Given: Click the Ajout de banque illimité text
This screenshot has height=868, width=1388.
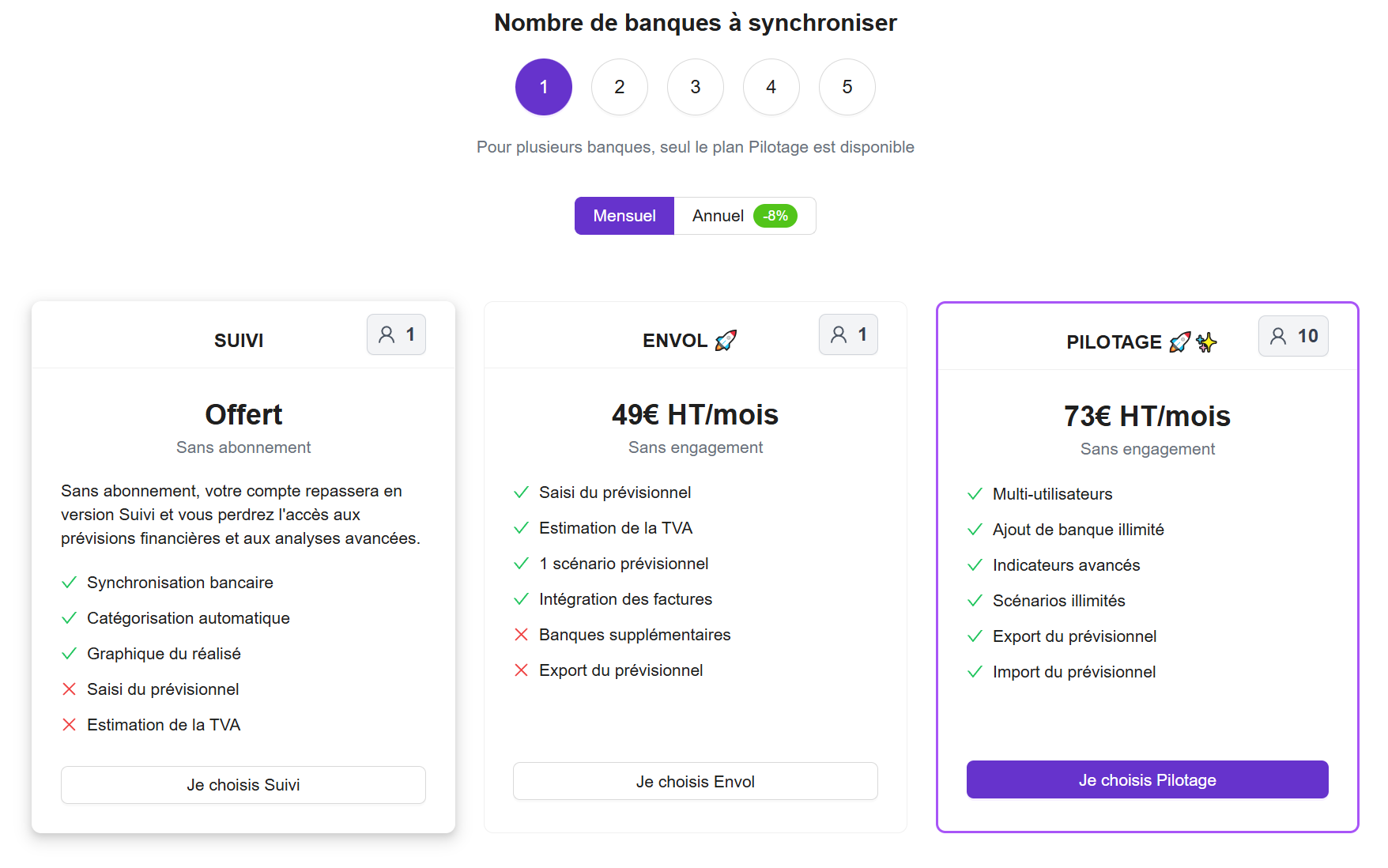Looking at the screenshot, I should [x=1078, y=530].
